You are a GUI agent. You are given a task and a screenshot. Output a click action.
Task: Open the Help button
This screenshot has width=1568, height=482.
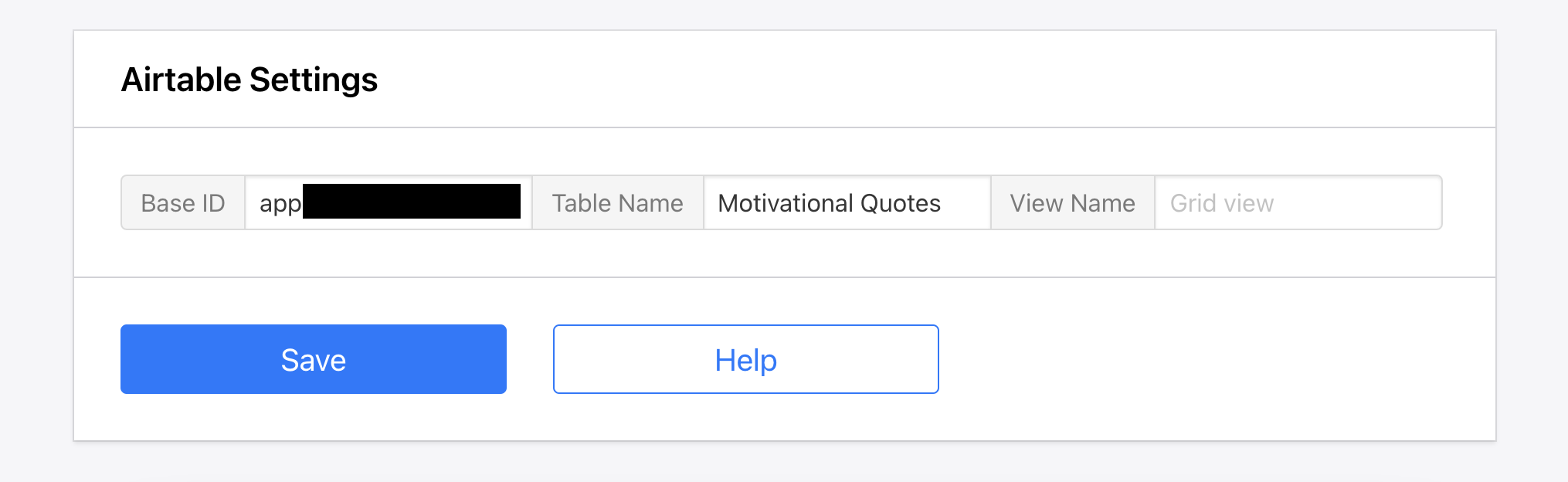745,359
